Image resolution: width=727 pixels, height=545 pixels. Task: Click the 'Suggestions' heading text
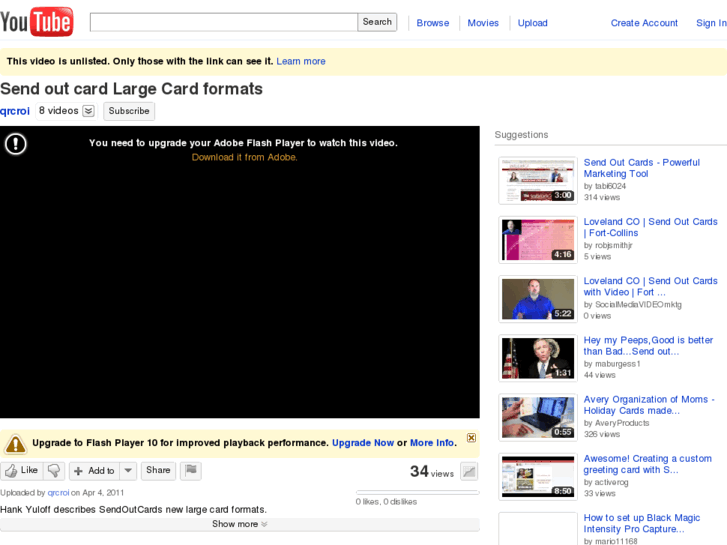(x=522, y=135)
